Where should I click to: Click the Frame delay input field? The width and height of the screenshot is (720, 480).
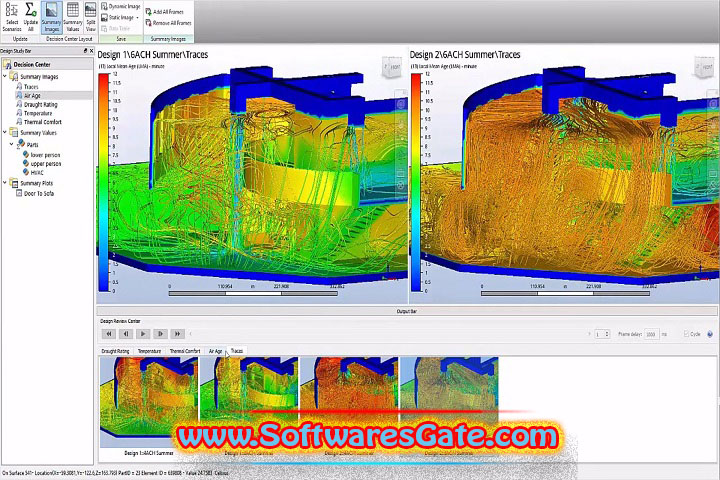652,334
